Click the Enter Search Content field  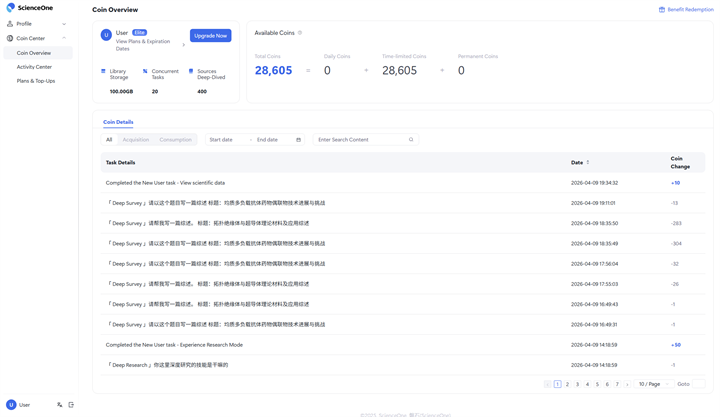[360, 140]
